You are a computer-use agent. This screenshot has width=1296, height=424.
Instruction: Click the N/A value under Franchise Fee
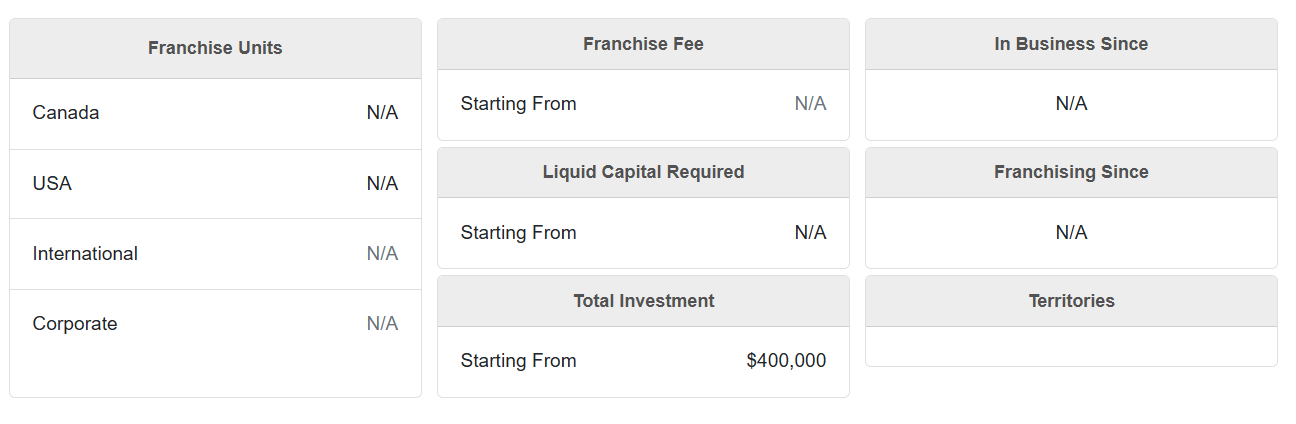(810, 104)
